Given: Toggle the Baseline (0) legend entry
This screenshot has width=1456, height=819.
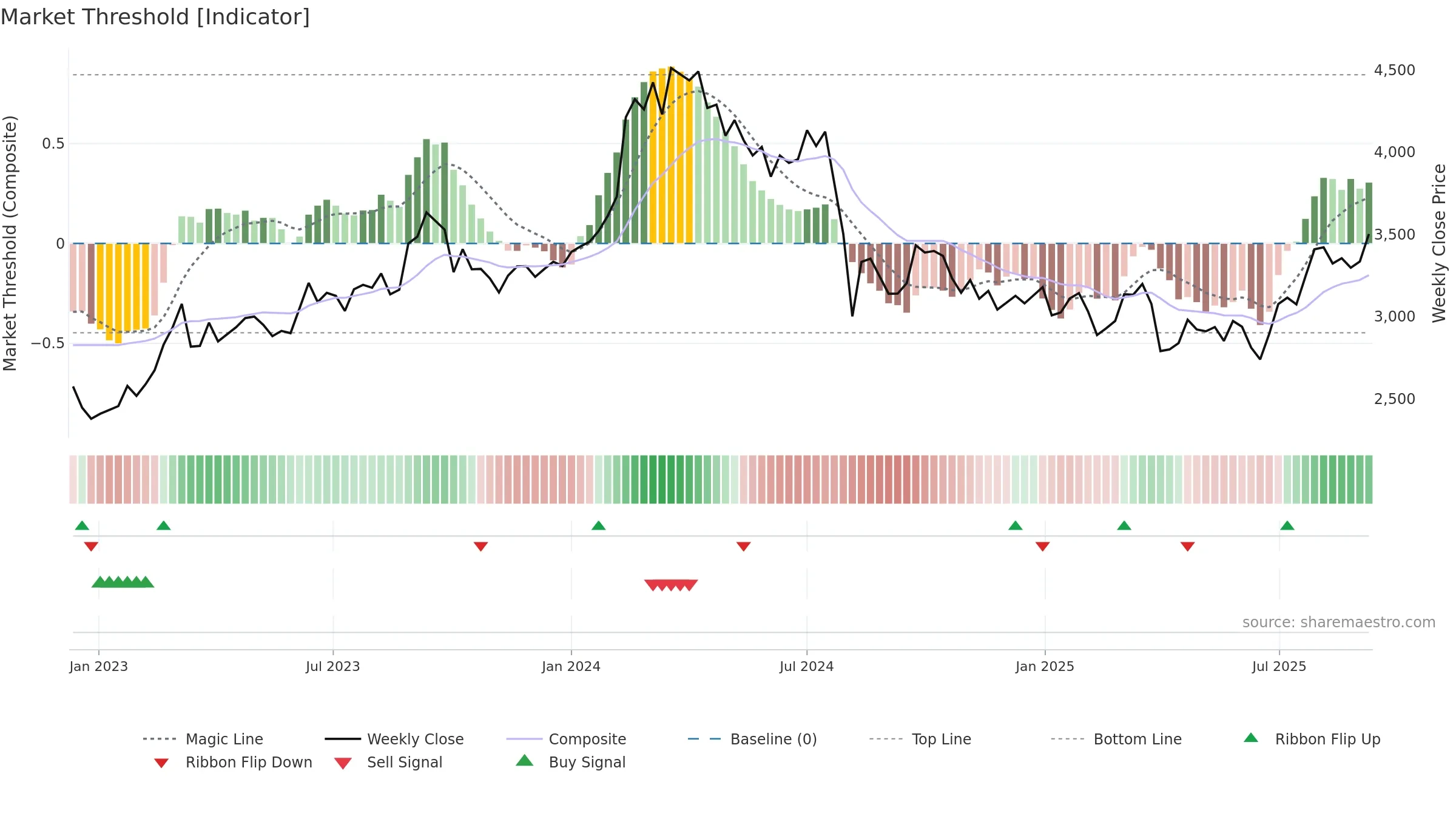Looking at the screenshot, I should [752, 739].
